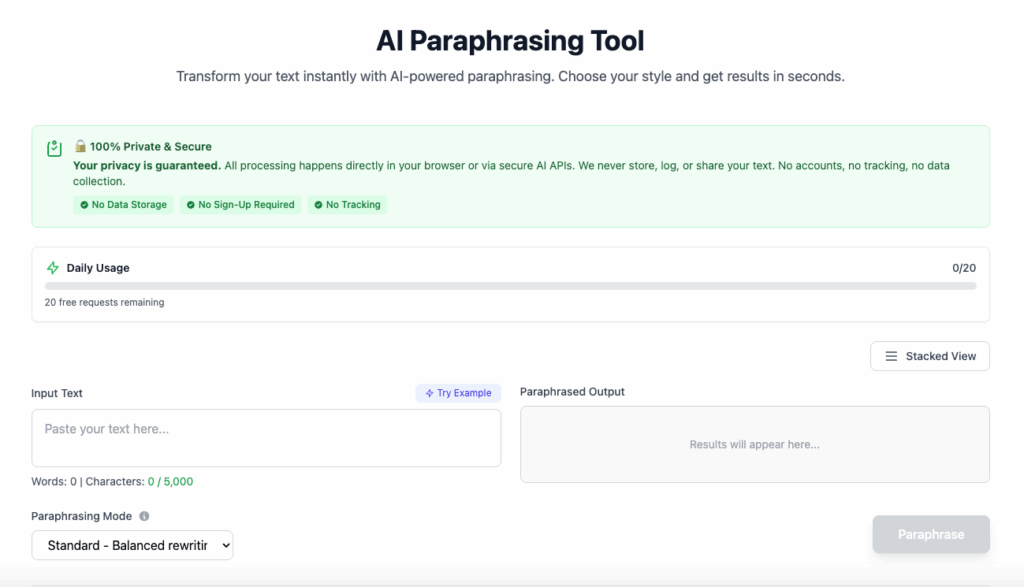Click the lightning bolt Daily Usage icon
The height and width of the screenshot is (587, 1024).
(53, 268)
